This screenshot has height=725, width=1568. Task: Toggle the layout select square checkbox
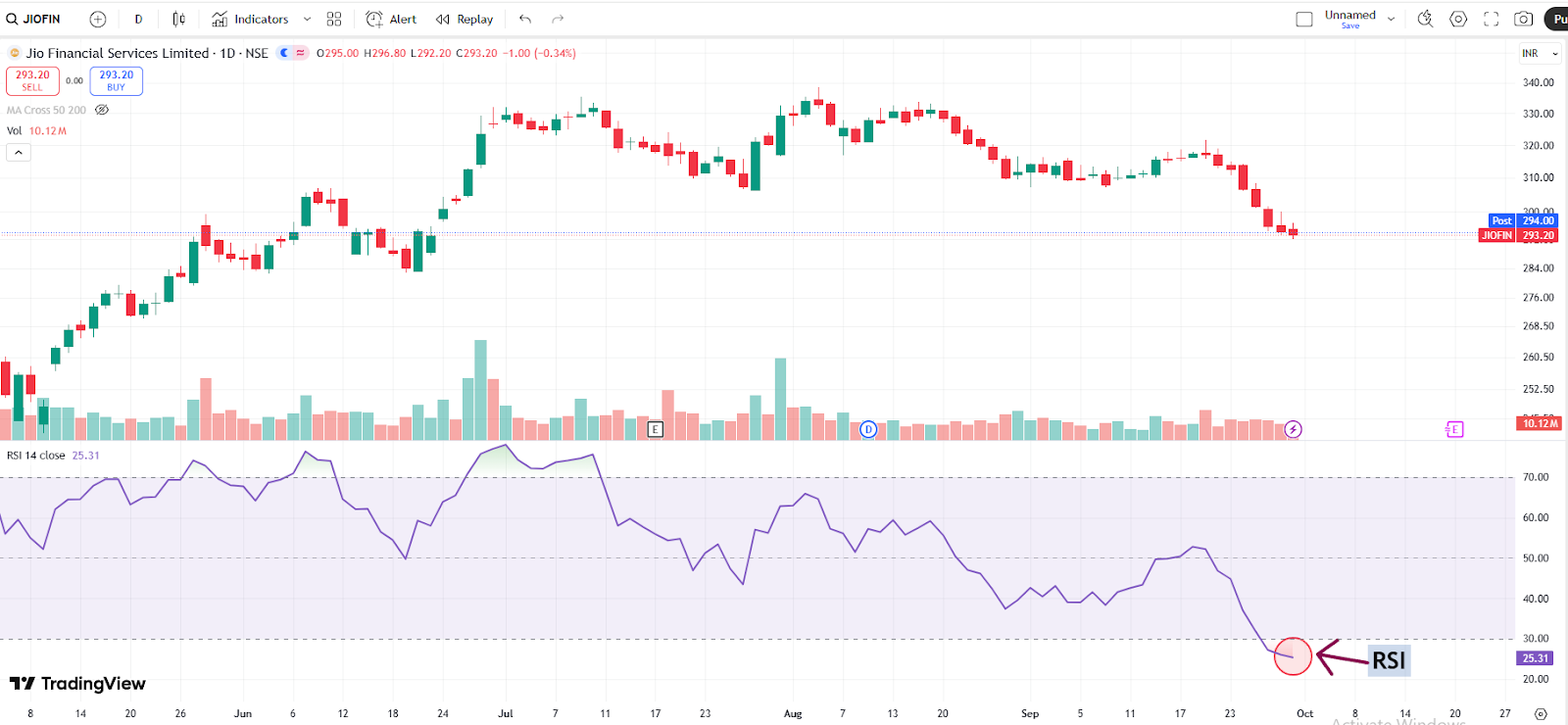click(x=1304, y=19)
